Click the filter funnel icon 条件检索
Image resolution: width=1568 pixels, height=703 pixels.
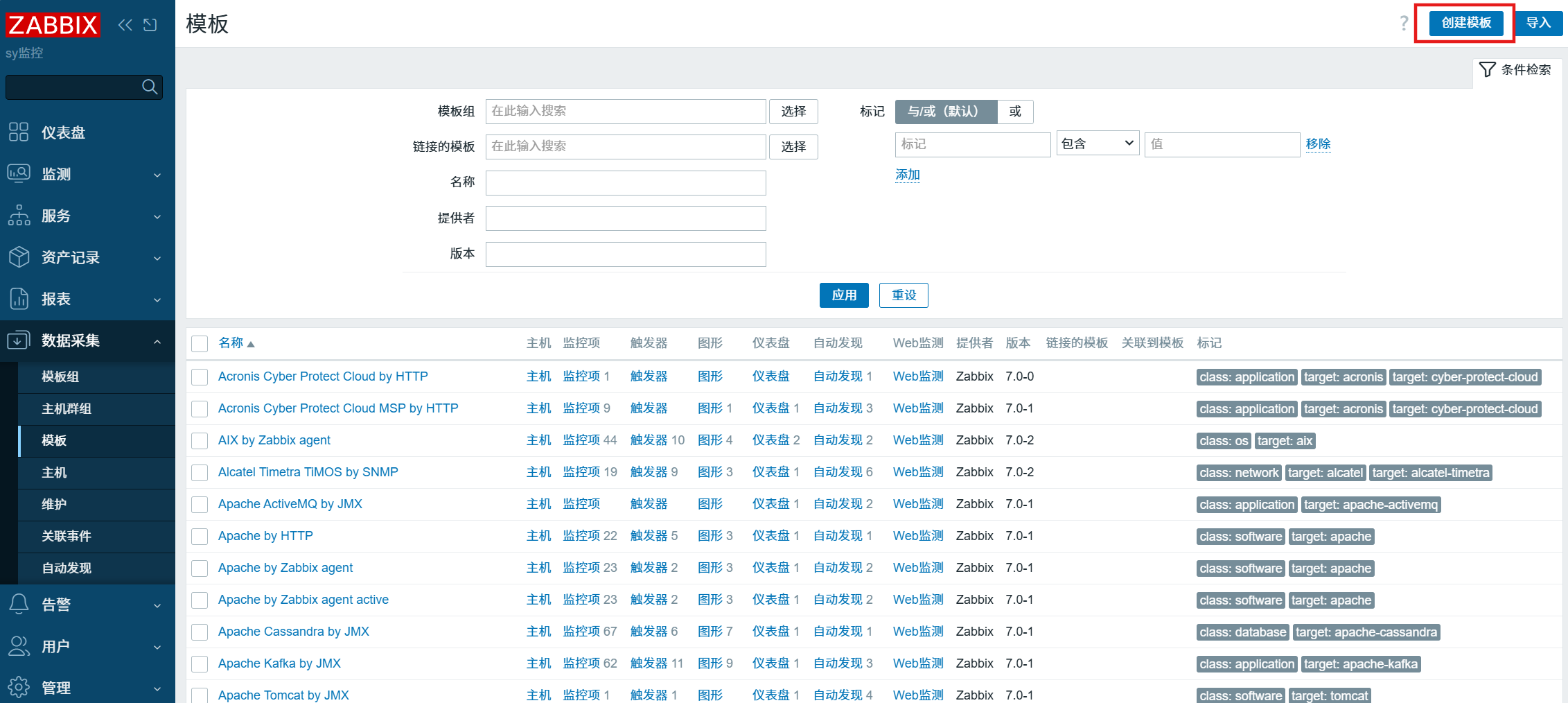(1487, 69)
